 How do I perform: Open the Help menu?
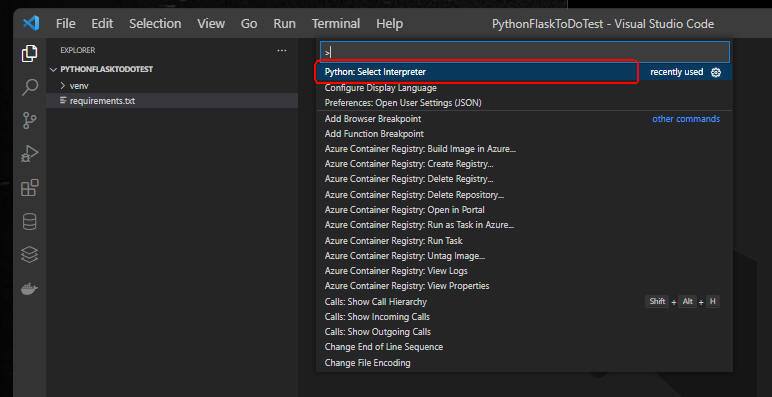click(389, 24)
